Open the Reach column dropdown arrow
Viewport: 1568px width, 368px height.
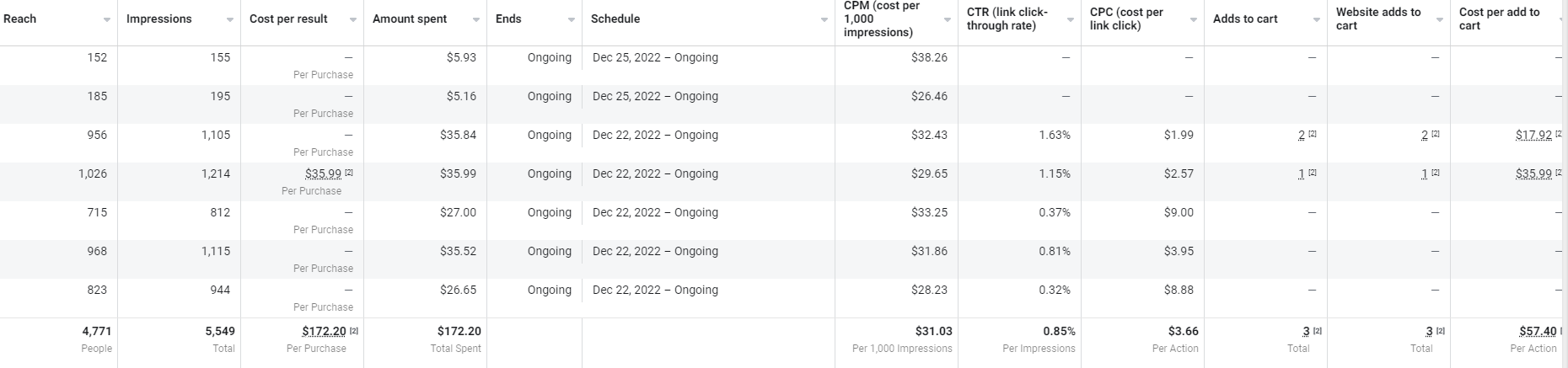point(107,19)
